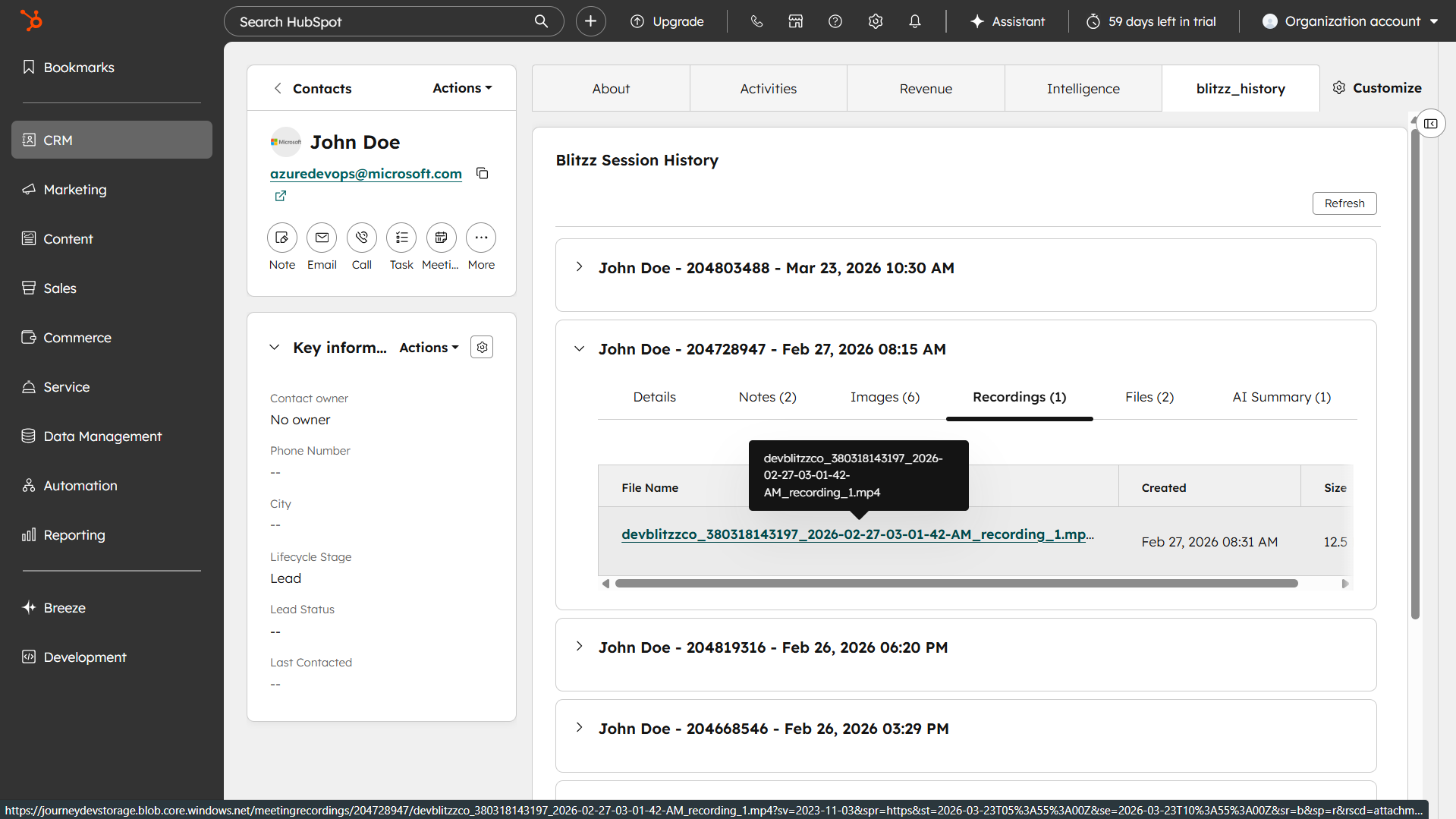This screenshot has height=819, width=1456.
Task: Open the session Details tab
Action: coord(655,397)
